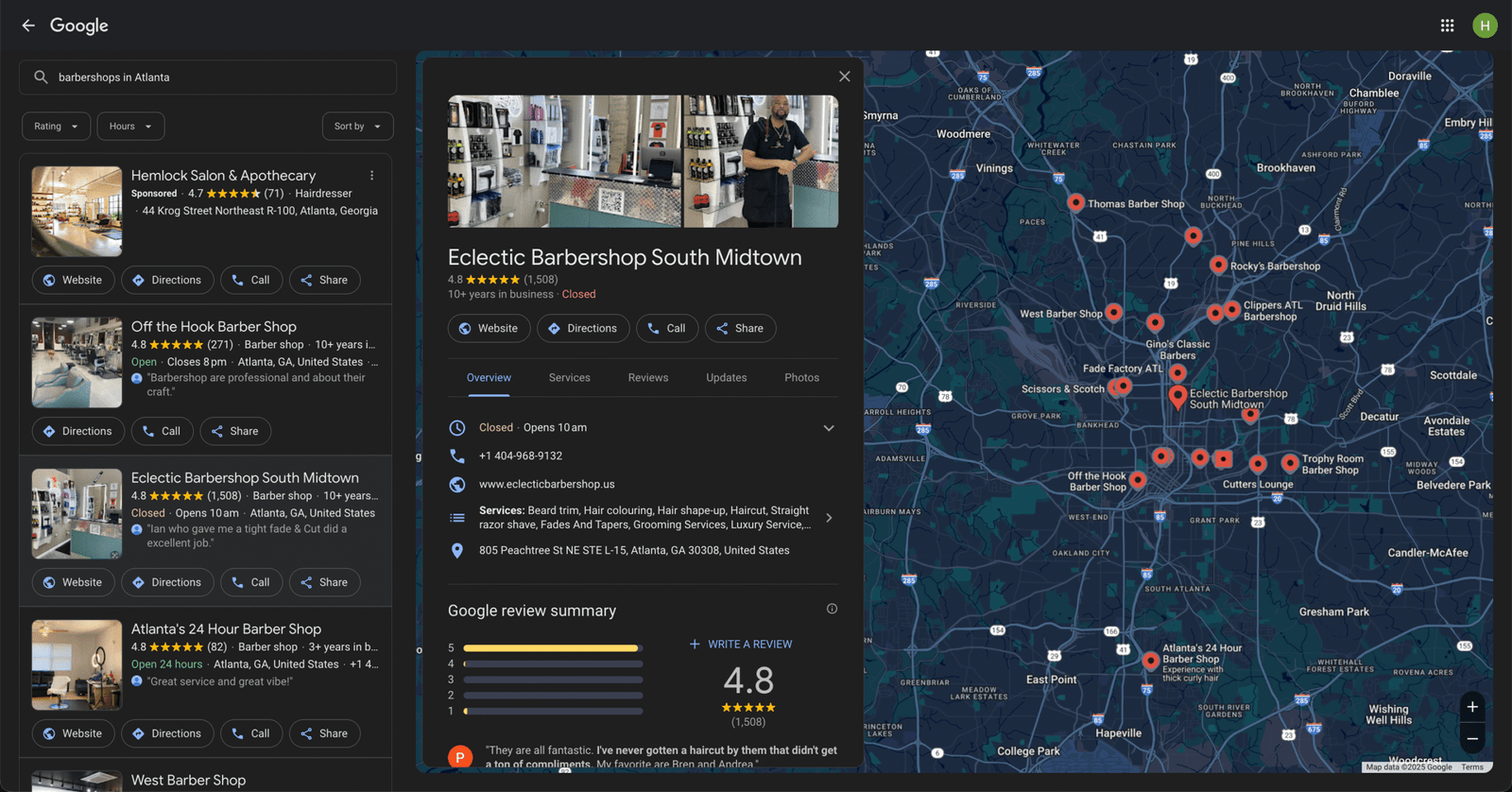Select Atlanta's 24 Hour Barber Shop map pin
1512x792 pixels.
tap(1150, 661)
